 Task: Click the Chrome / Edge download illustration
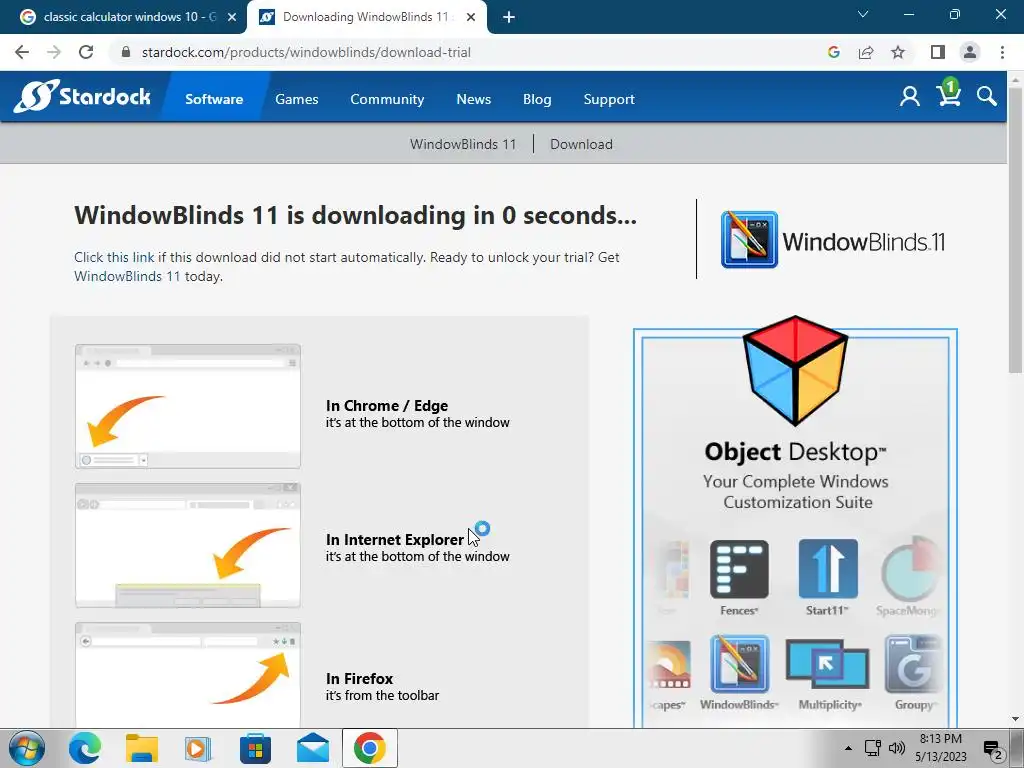pos(187,406)
